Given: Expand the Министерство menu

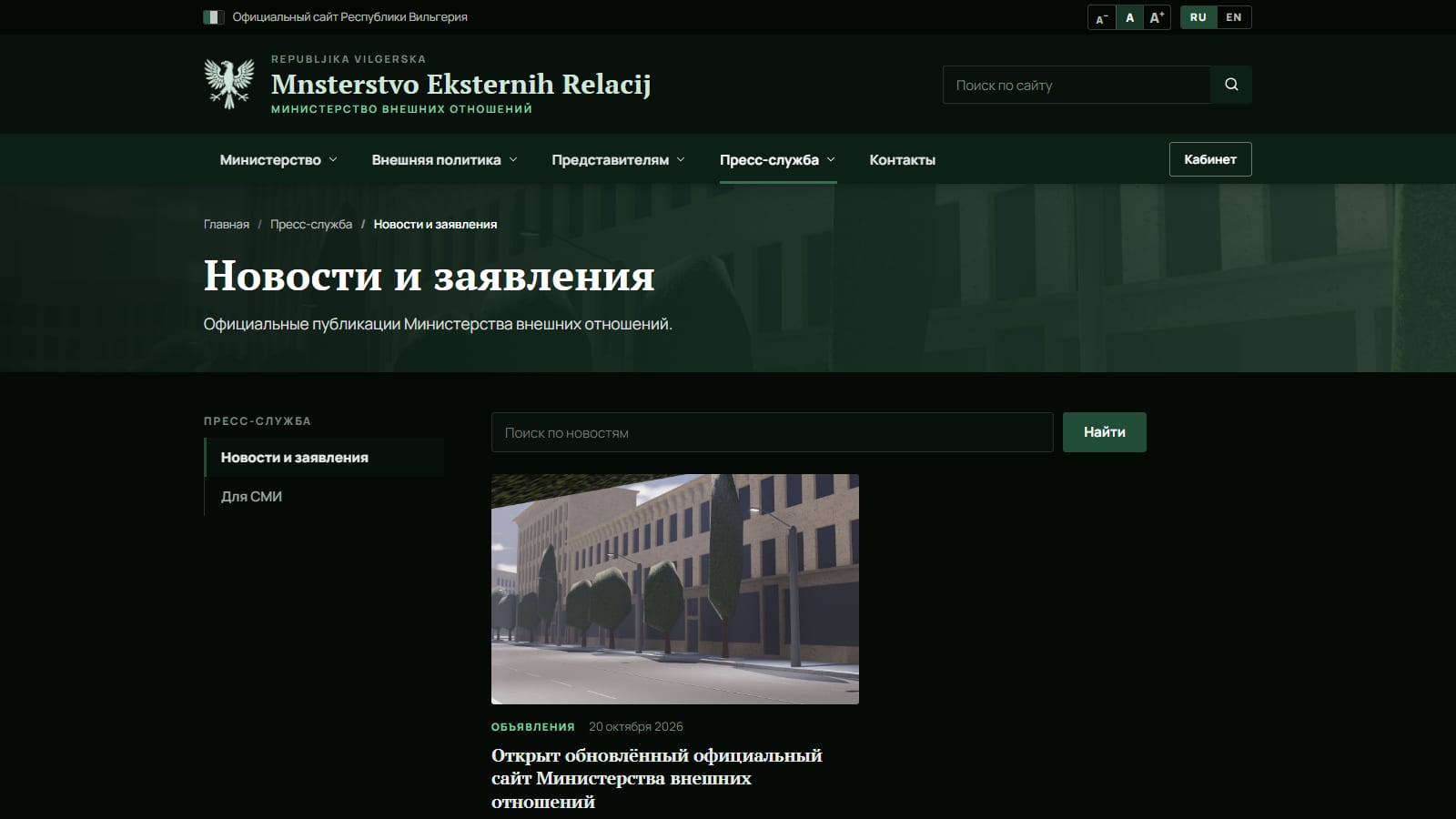Looking at the screenshot, I should pyautogui.click(x=278, y=159).
